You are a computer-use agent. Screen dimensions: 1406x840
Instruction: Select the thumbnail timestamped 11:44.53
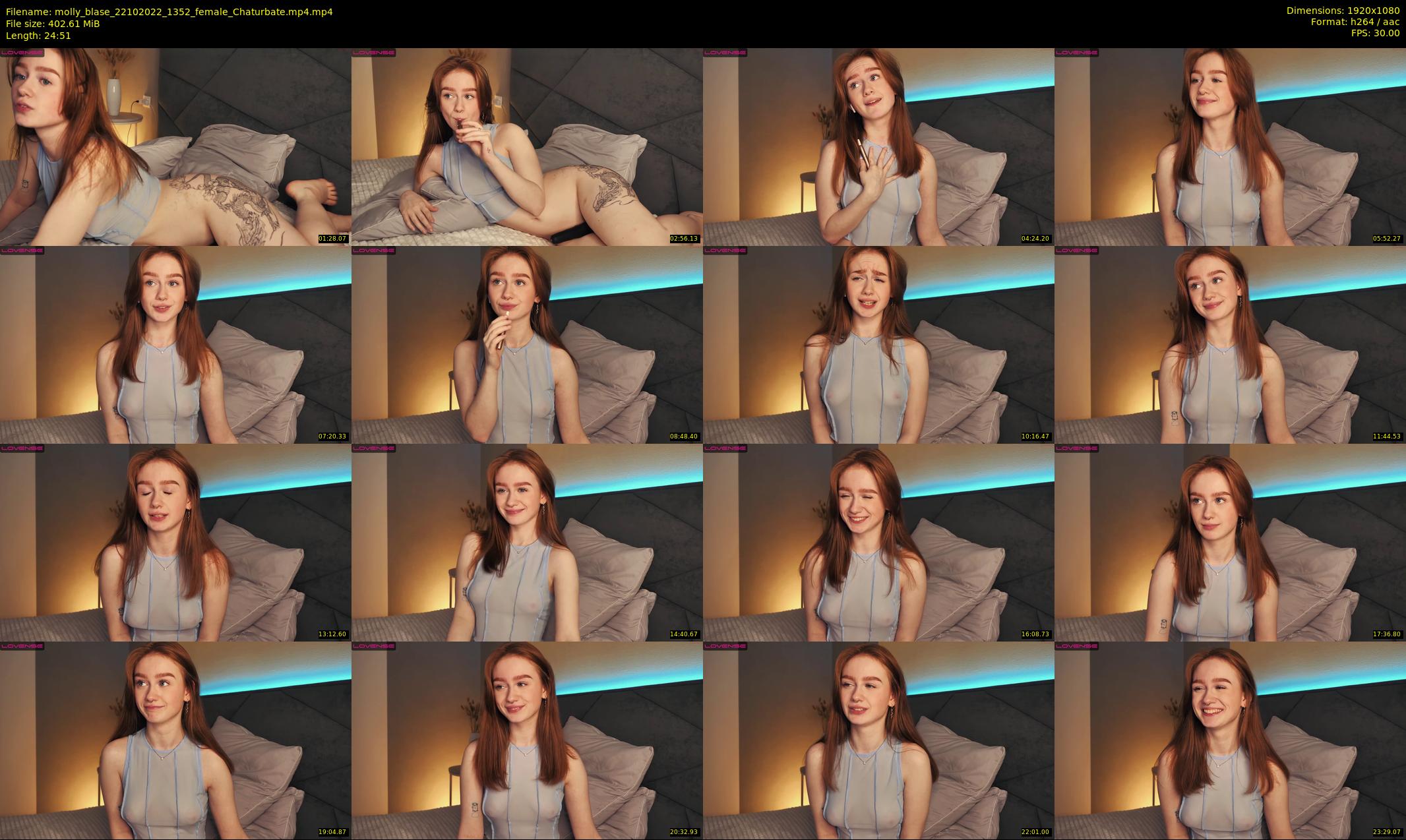point(1230,344)
